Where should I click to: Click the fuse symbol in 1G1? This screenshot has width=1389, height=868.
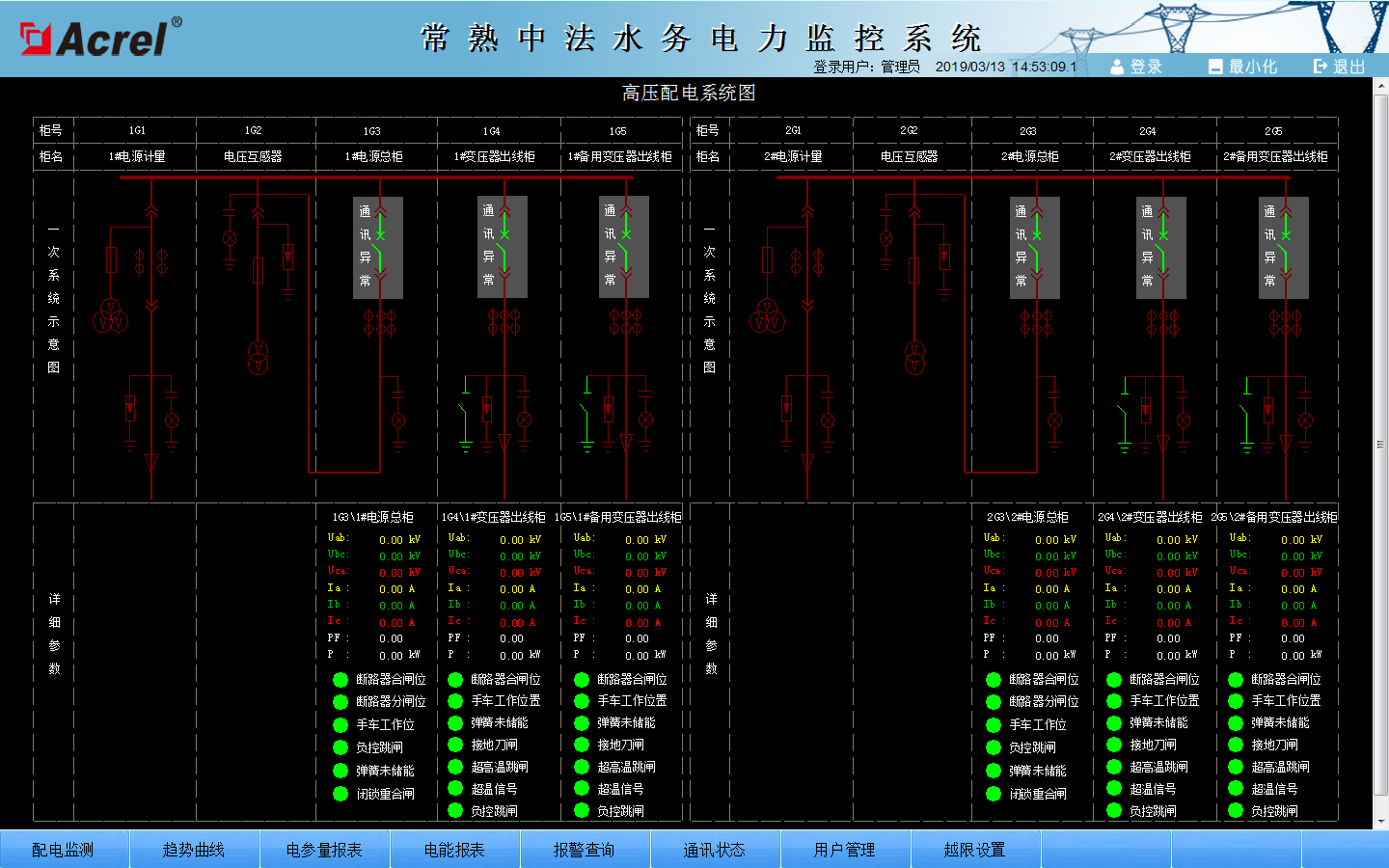click(112, 260)
